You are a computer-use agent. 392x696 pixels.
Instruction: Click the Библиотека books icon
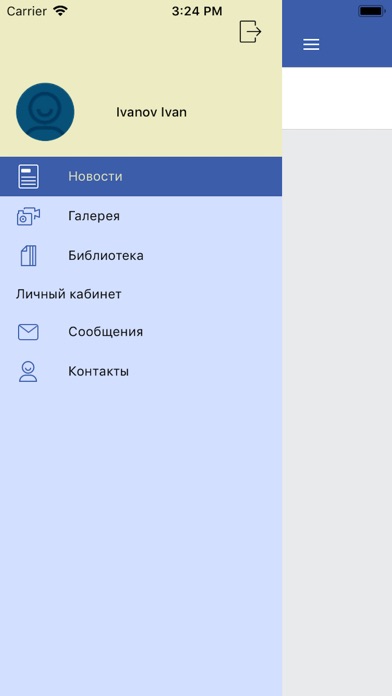point(28,256)
